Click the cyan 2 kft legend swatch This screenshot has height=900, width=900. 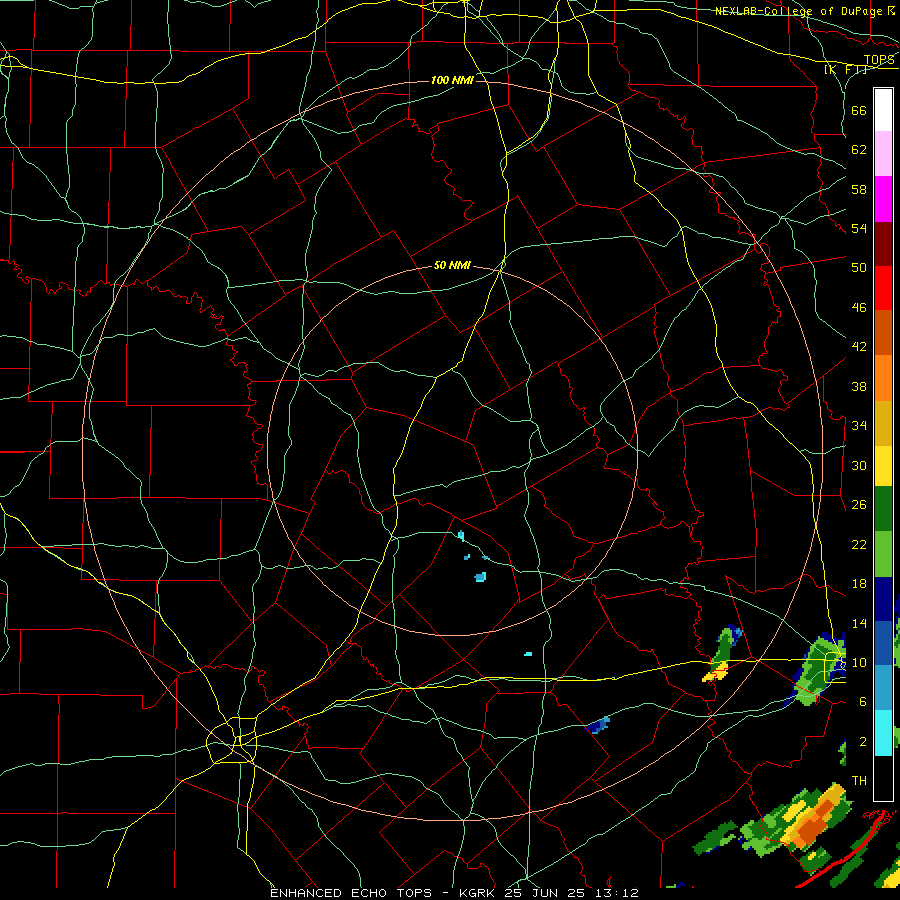click(x=883, y=732)
